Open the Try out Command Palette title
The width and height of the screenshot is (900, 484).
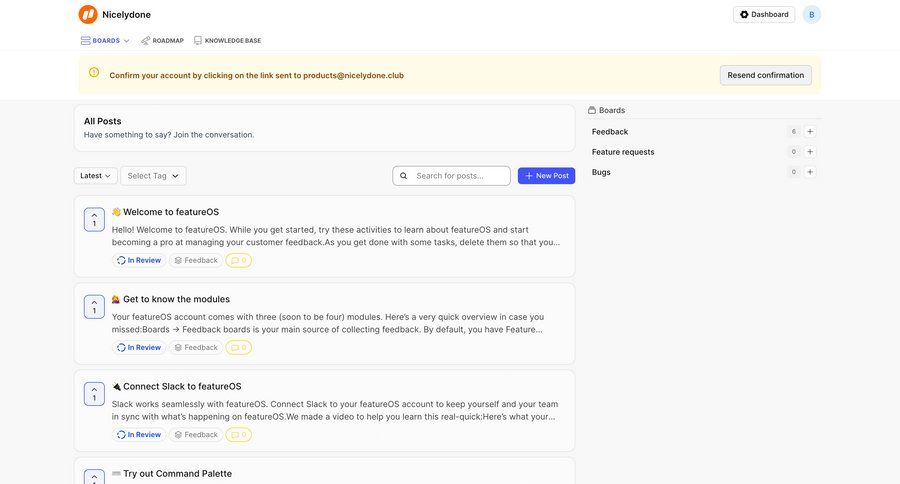point(172,474)
